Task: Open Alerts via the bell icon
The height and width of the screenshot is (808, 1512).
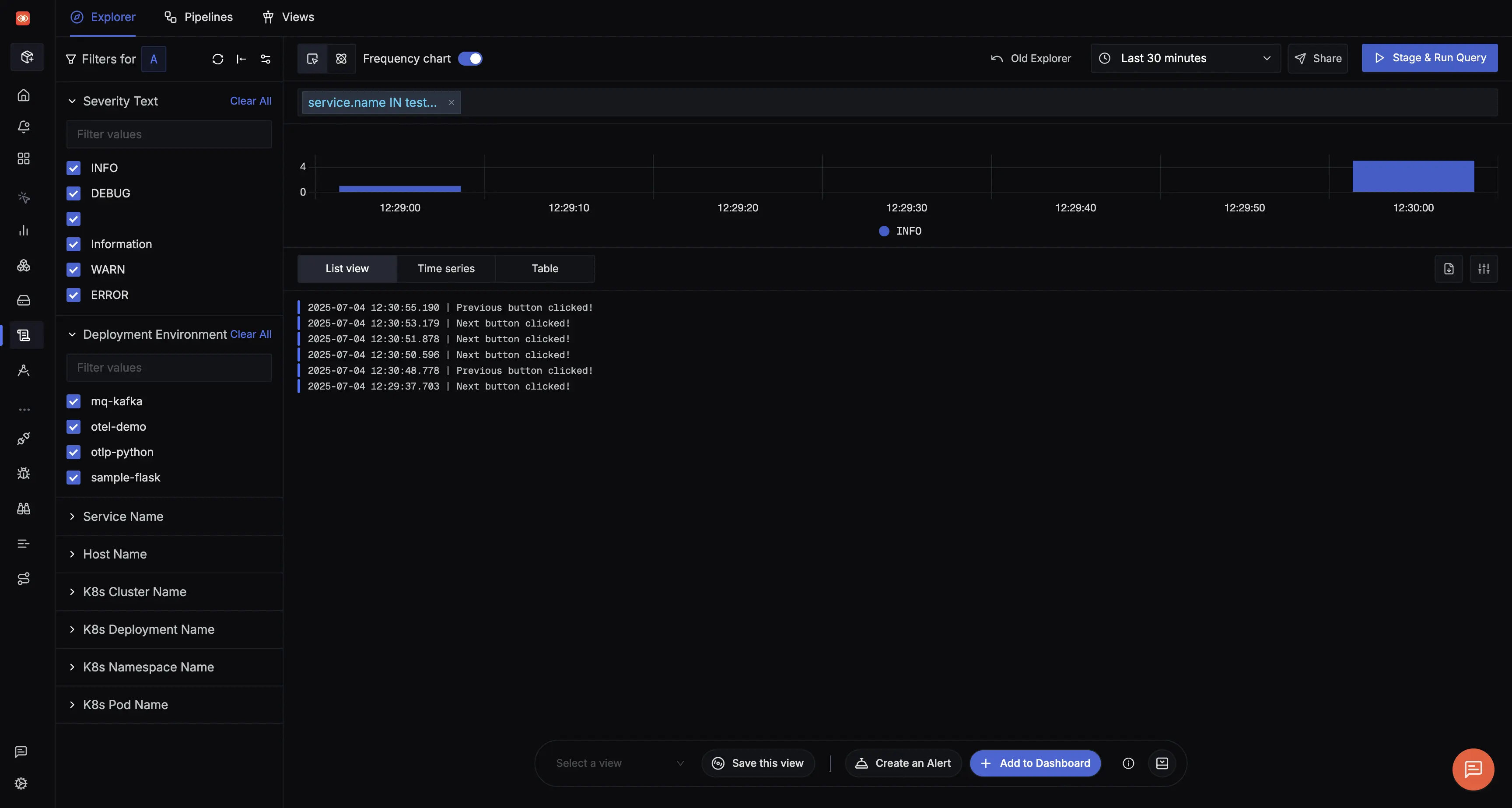Action: pos(24,127)
